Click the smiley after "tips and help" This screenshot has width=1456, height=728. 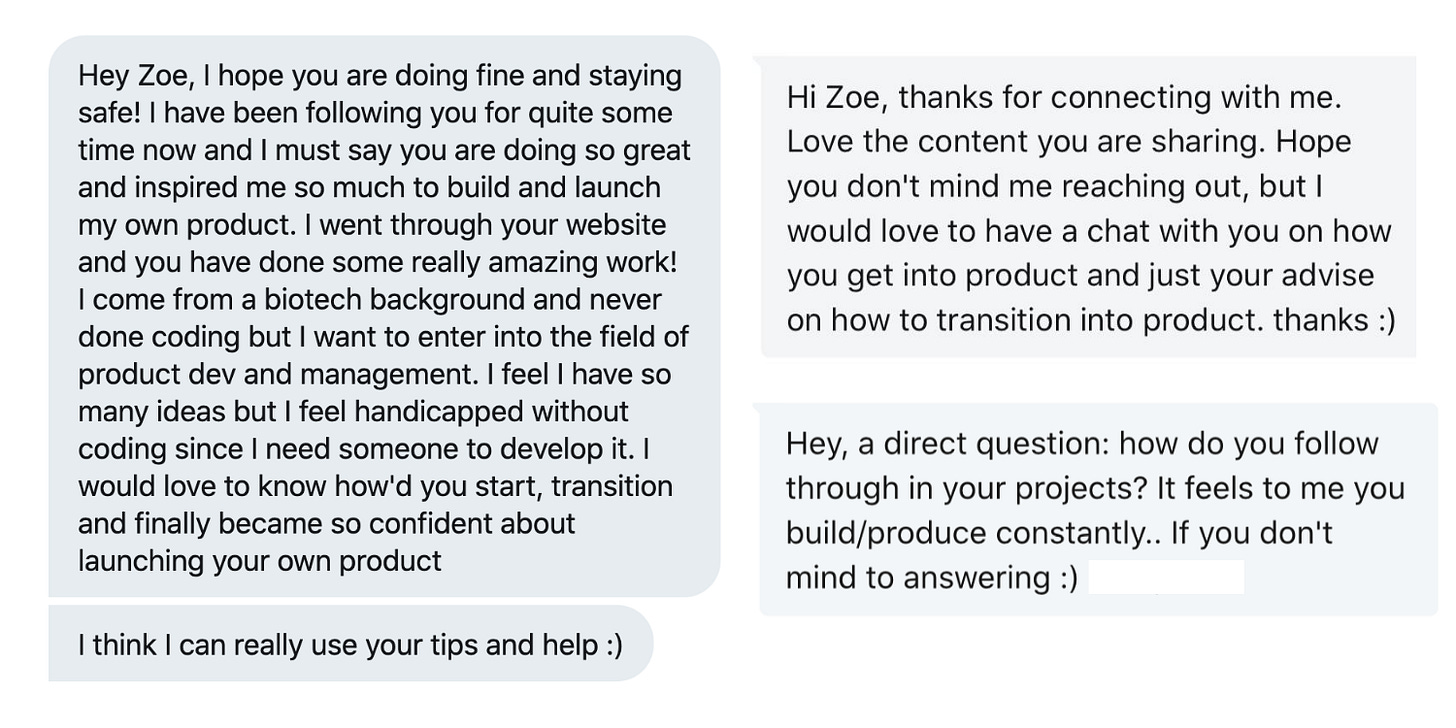point(614,645)
